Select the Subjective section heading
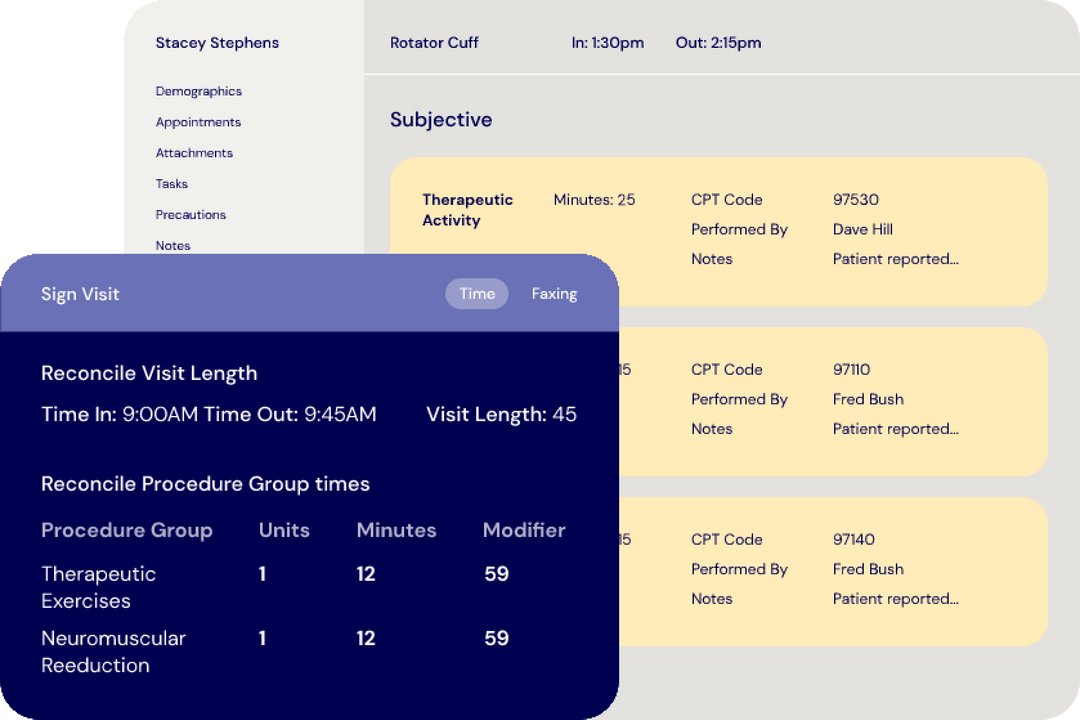This screenshot has width=1080, height=720. tap(441, 119)
